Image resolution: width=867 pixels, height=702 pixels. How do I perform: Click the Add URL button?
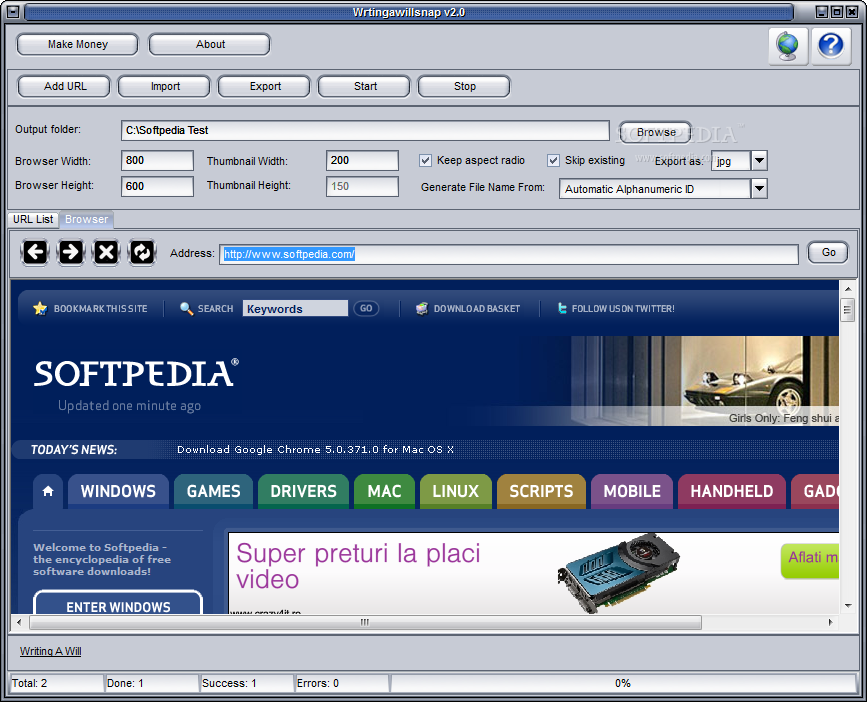pyautogui.click(x=65, y=86)
